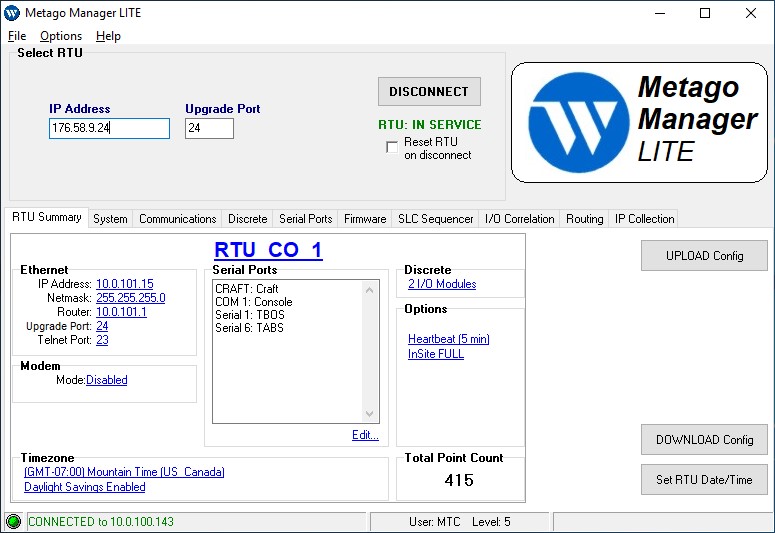This screenshot has width=775, height=533.
Task: Select the CRAFT: Craft list entry
Action: [247, 289]
